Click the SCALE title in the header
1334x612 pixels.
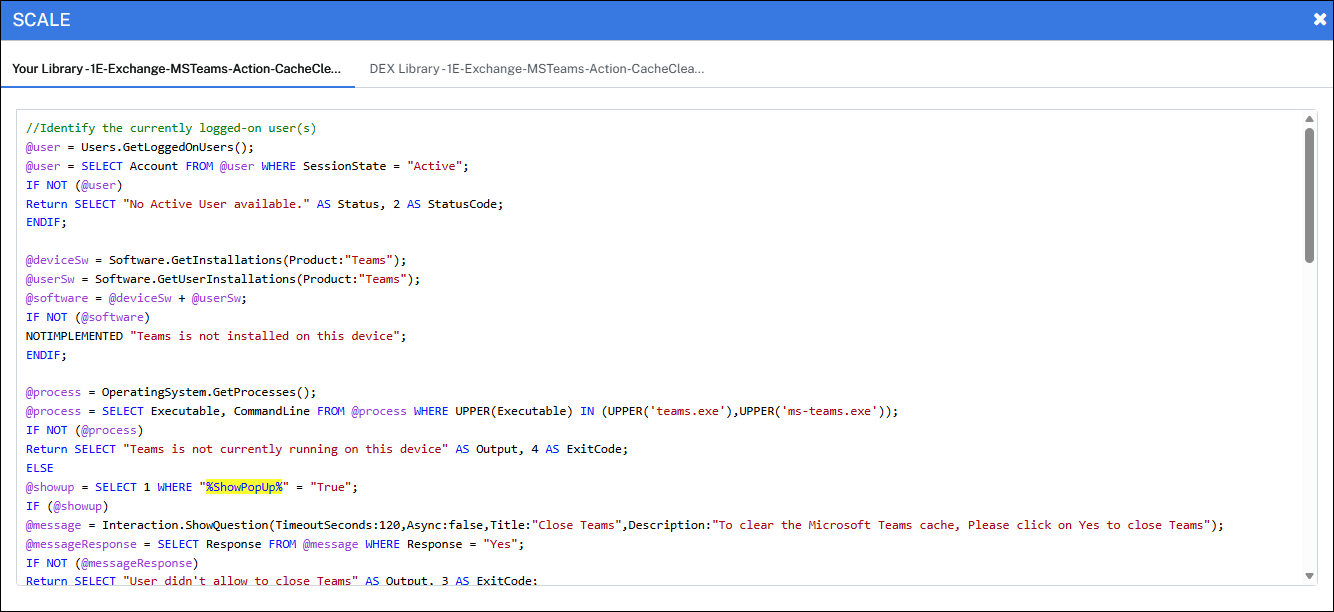pos(41,20)
